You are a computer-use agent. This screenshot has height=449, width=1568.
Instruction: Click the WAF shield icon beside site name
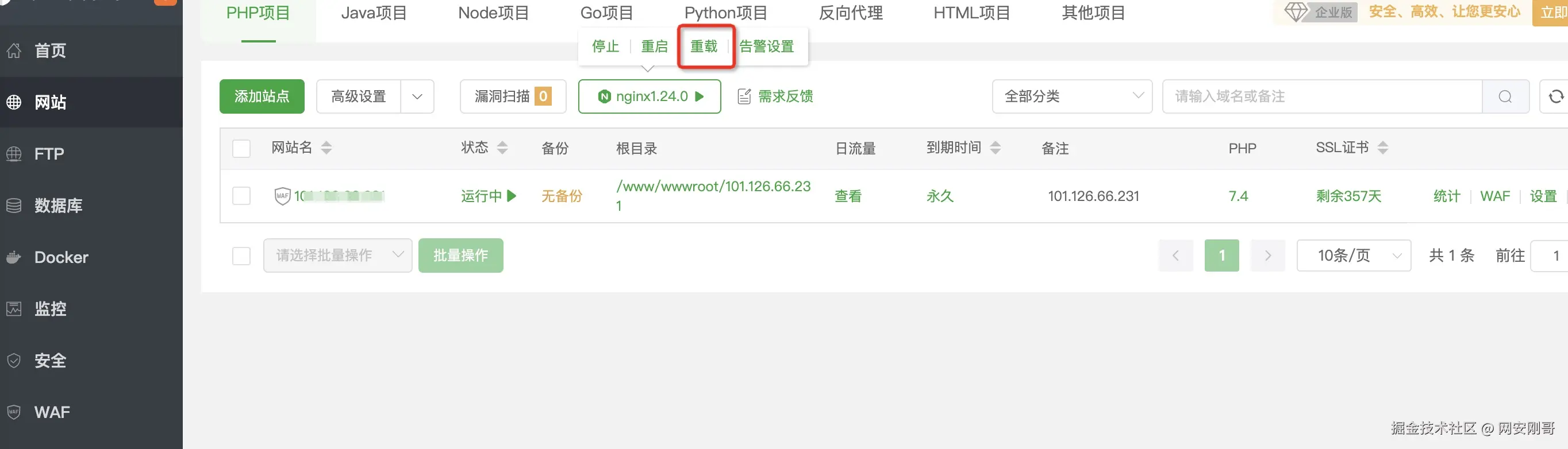click(x=282, y=196)
